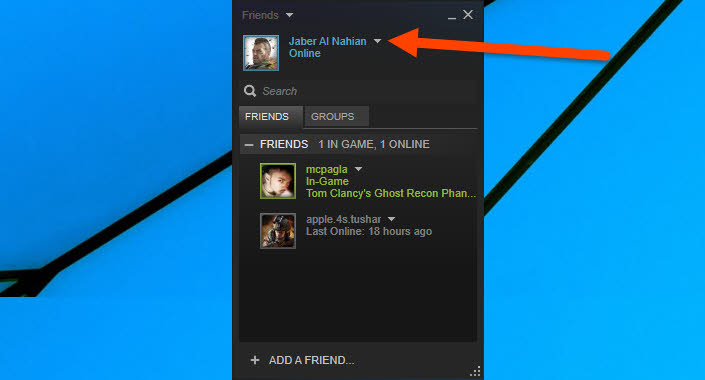Click the Jaber Al Nahian username
This screenshot has width=705, height=380.
327,41
